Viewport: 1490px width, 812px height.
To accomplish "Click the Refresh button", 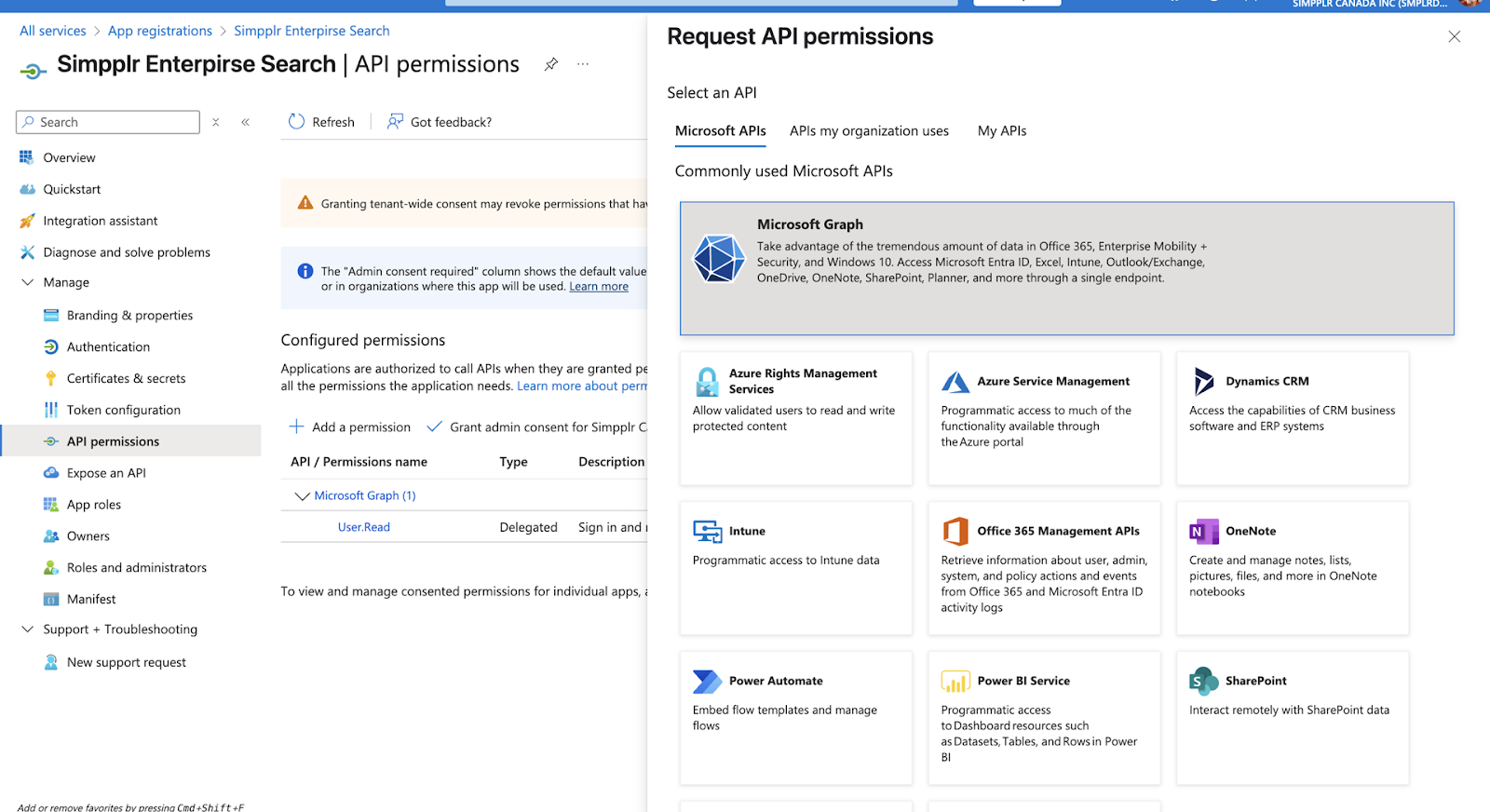I will pyautogui.click(x=321, y=122).
